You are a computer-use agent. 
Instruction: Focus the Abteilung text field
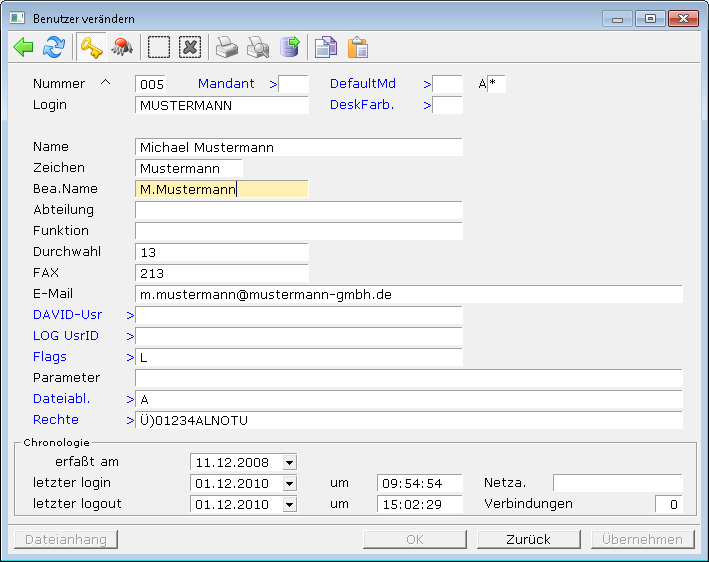click(298, 210)
